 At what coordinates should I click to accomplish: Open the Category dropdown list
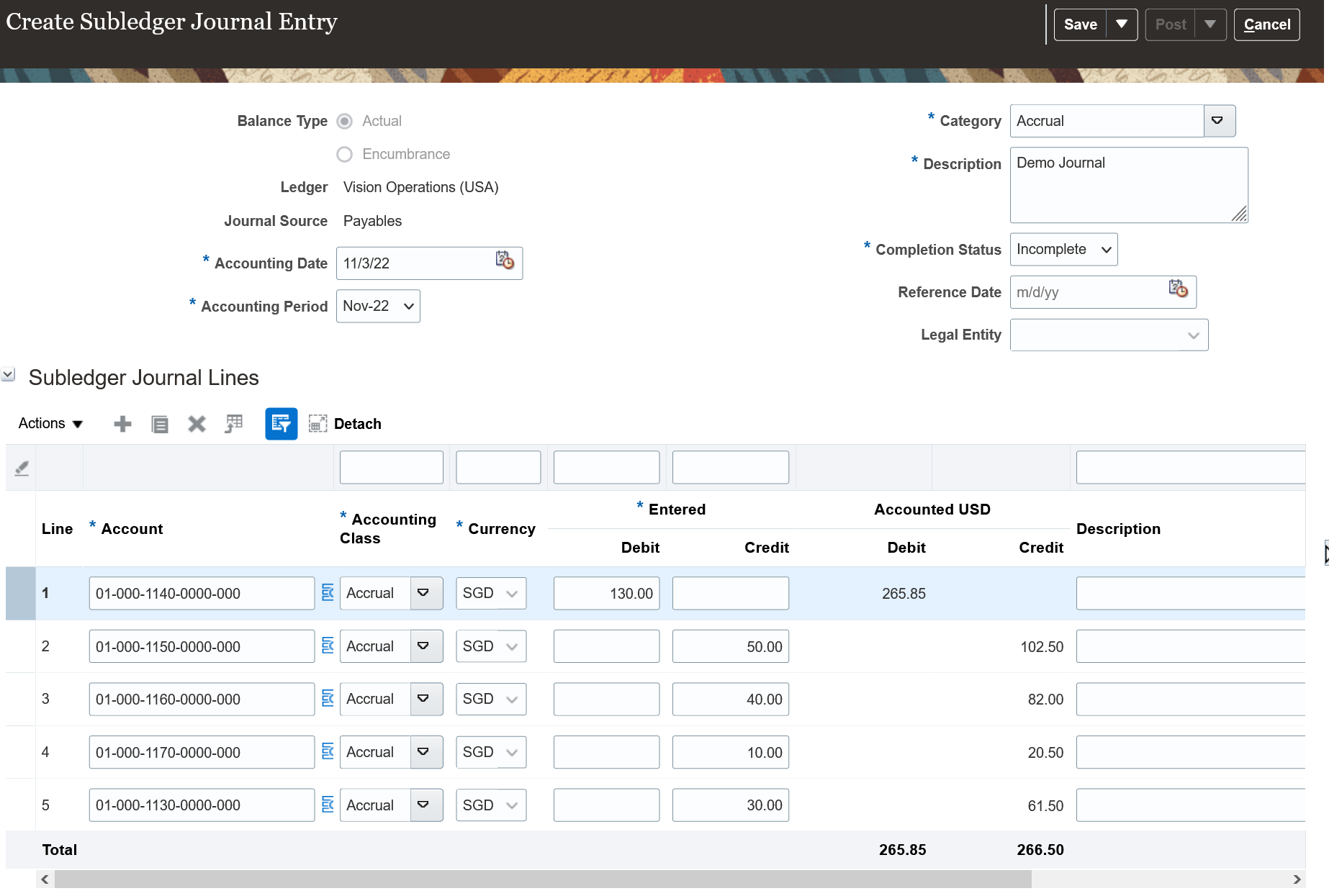1219,121
